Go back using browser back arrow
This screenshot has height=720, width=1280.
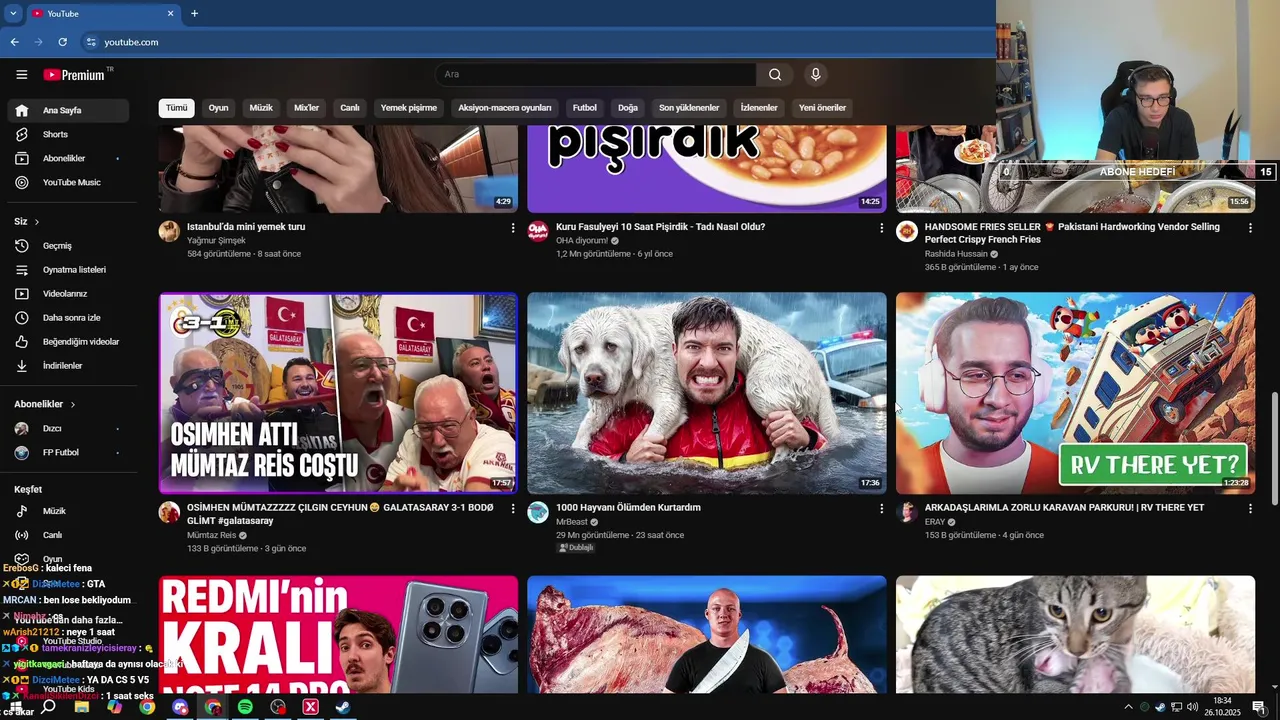(x=14, y=42)
